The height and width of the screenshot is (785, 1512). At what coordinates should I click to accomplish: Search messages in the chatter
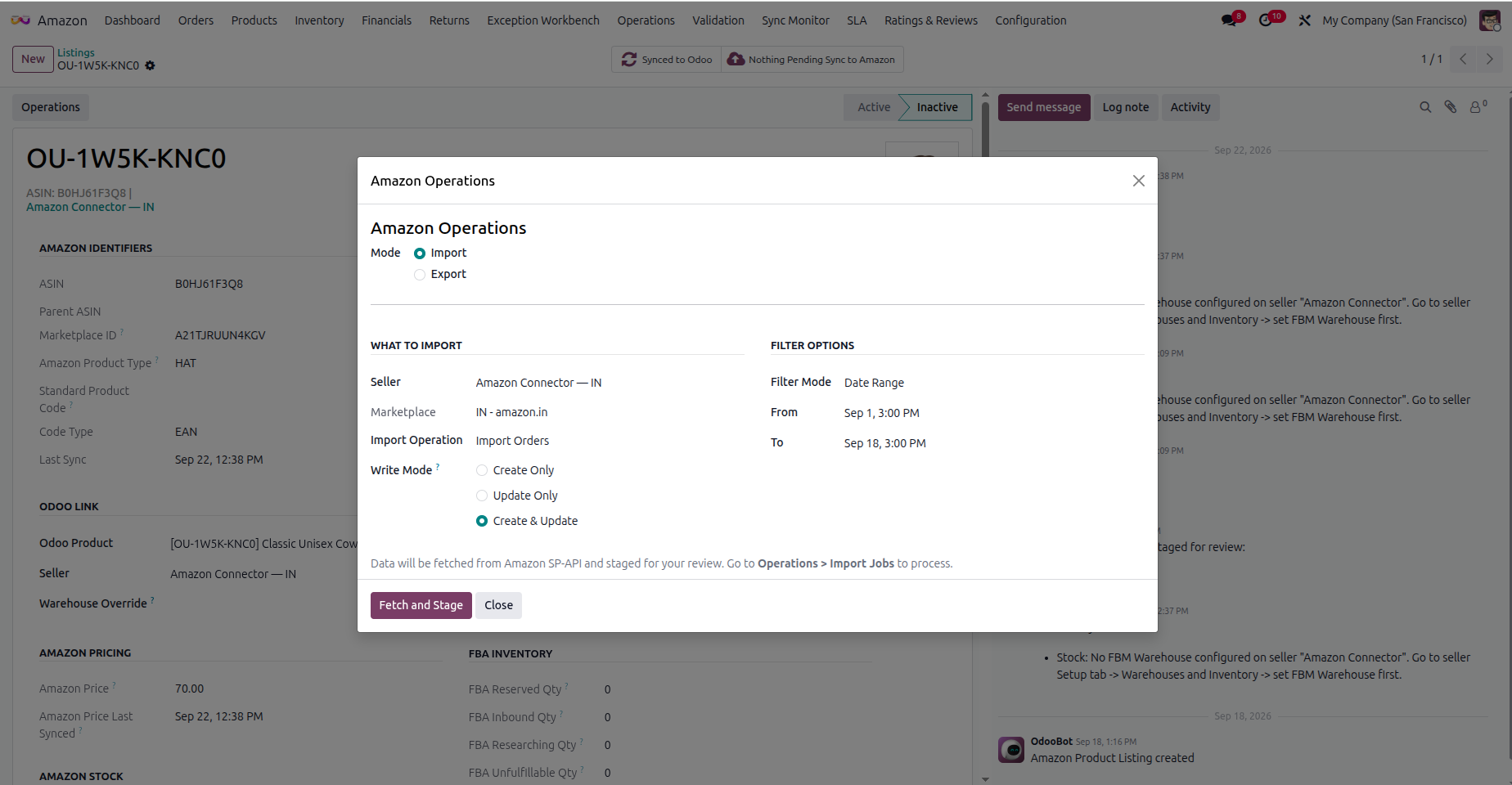tap(1425, 107)
